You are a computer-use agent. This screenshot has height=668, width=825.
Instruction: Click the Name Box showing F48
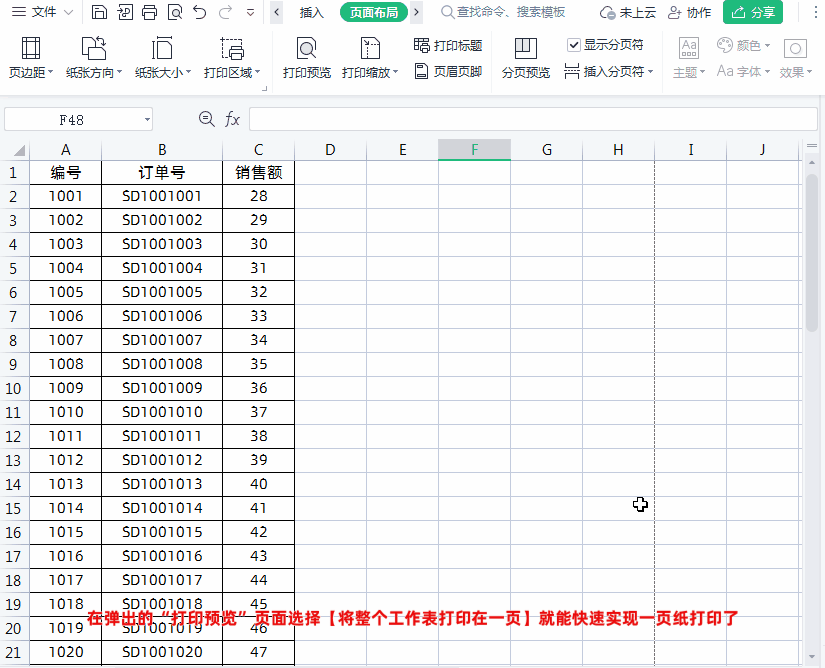pyautogui.click(x=72, y=120)
